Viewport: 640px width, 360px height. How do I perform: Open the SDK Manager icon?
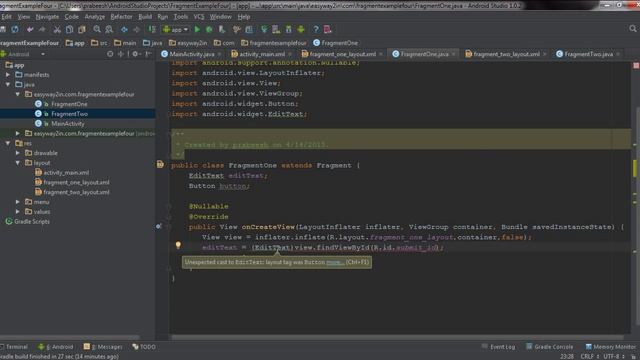(289, 29)
